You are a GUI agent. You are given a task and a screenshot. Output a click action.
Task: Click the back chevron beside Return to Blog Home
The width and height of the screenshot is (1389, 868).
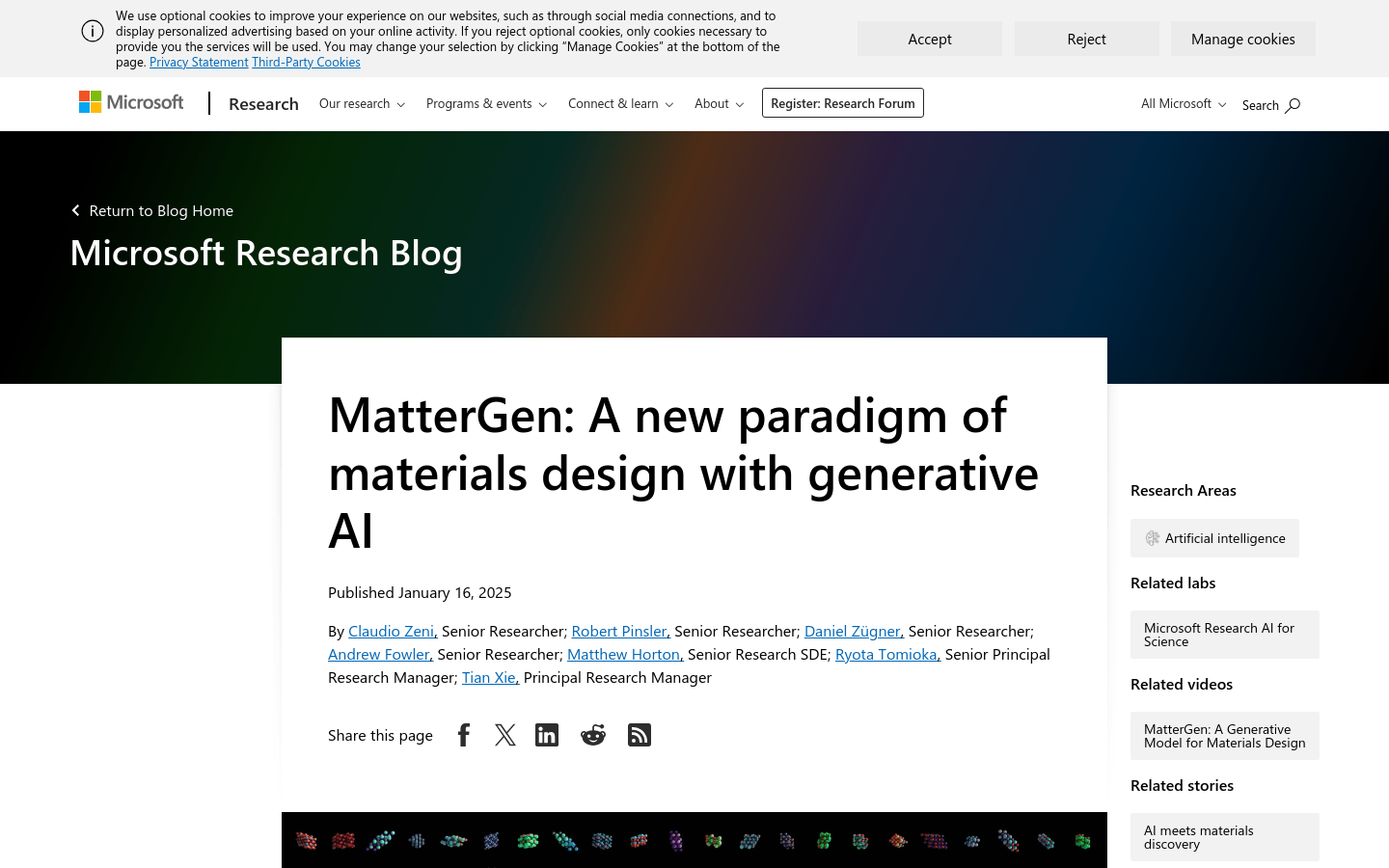(75, 210)
